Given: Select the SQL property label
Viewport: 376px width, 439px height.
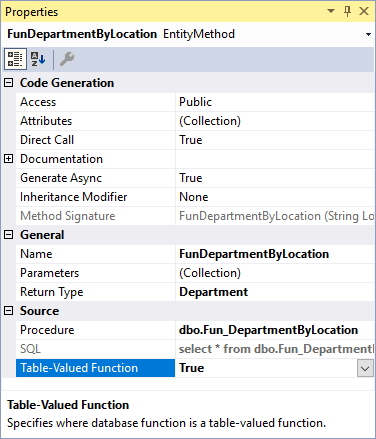Looking at the screenshot, I should 30,349.
